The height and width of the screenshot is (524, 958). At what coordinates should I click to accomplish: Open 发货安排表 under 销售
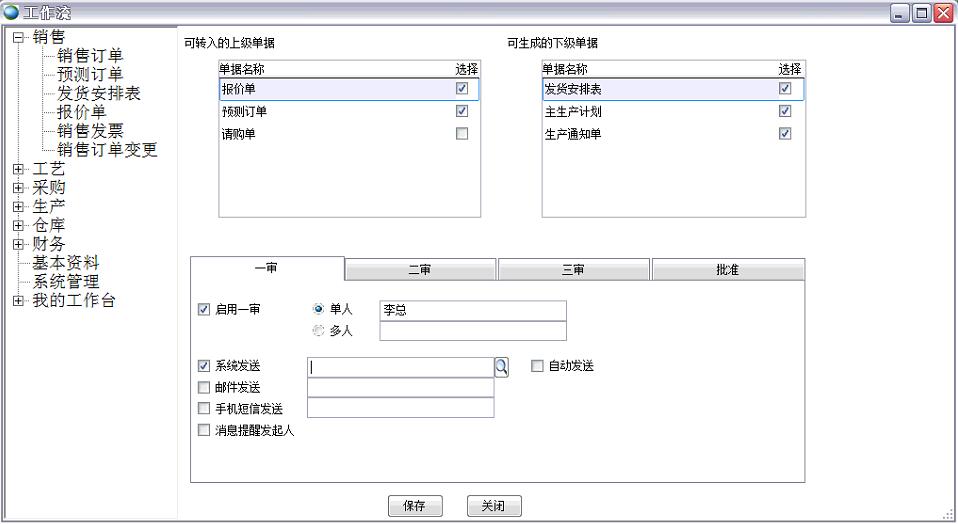point(98,93)
